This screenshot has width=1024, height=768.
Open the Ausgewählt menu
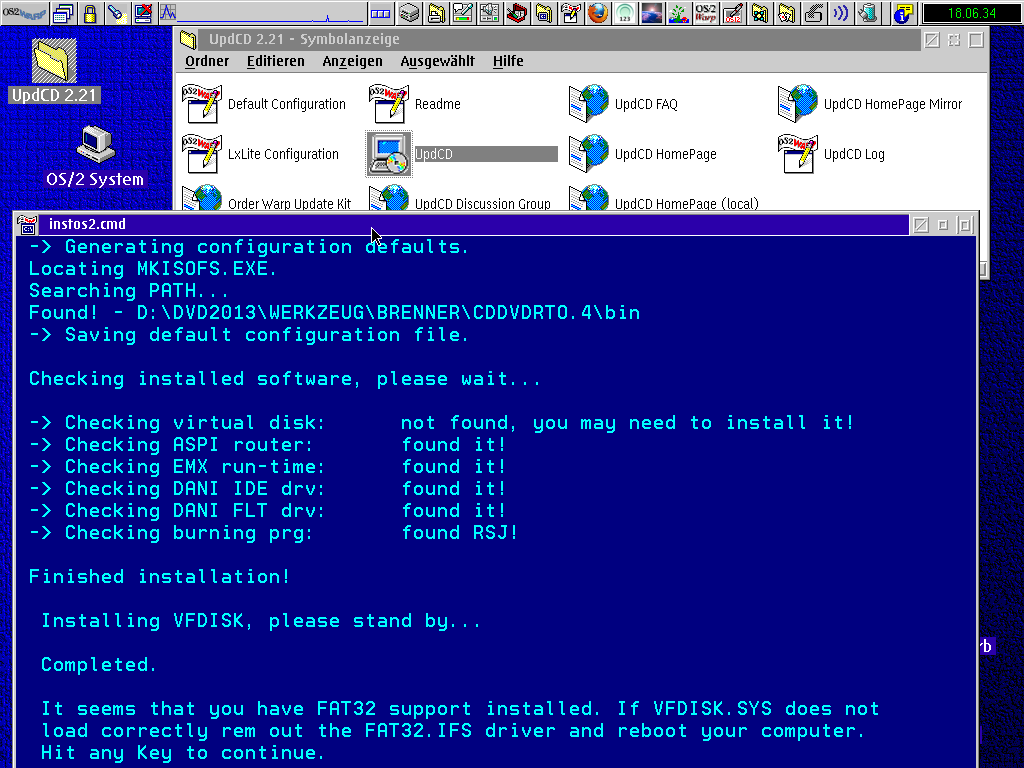(x=438, y=61)
